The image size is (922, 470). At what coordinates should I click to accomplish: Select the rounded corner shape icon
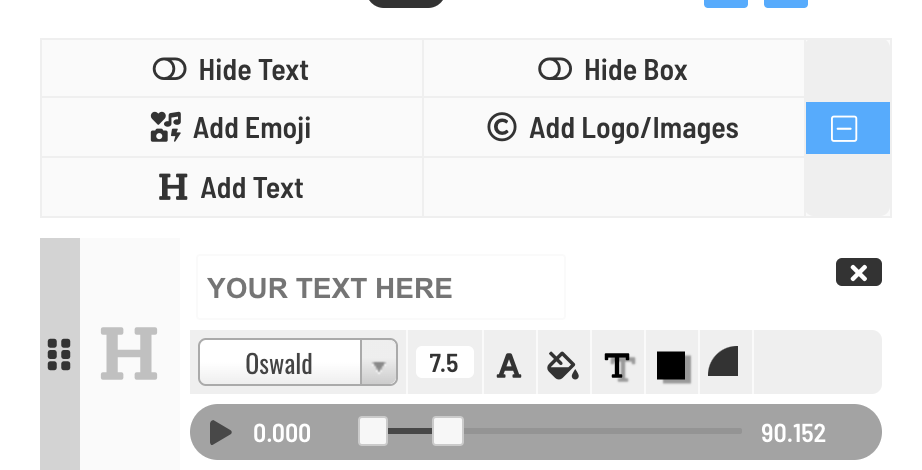click(723, 361)
